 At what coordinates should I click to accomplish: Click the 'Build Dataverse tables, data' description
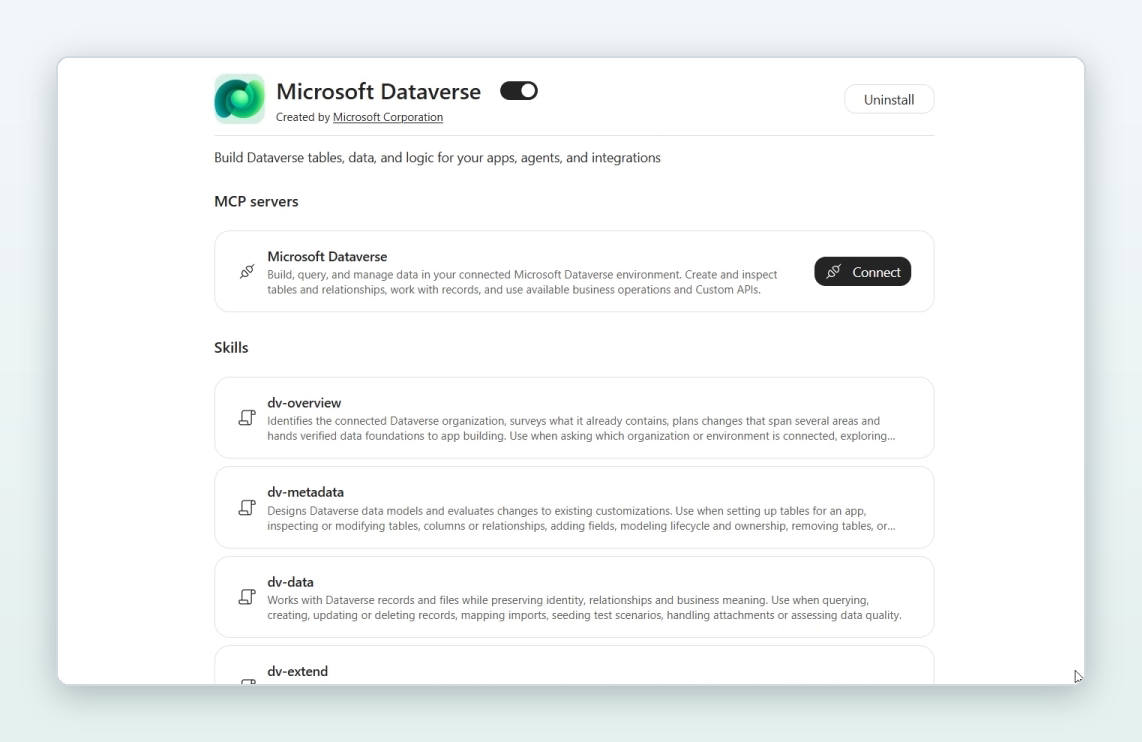[x=437, y=158]
